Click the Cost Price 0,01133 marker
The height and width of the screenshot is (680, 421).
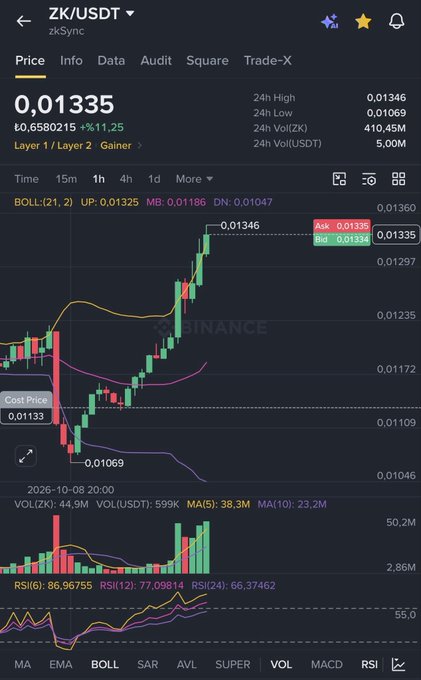(26, 408)
